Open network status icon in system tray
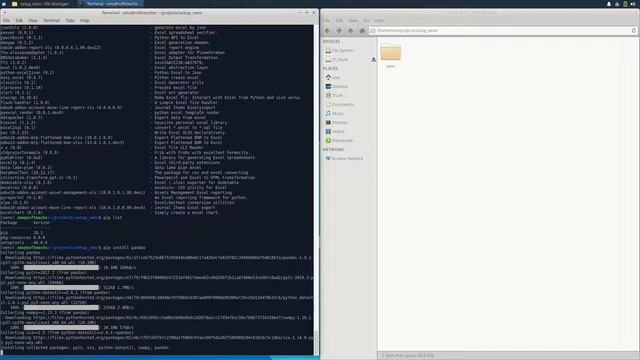Image resolution: width=640 pixels, height=360 pixels. [x=617, y=4]
